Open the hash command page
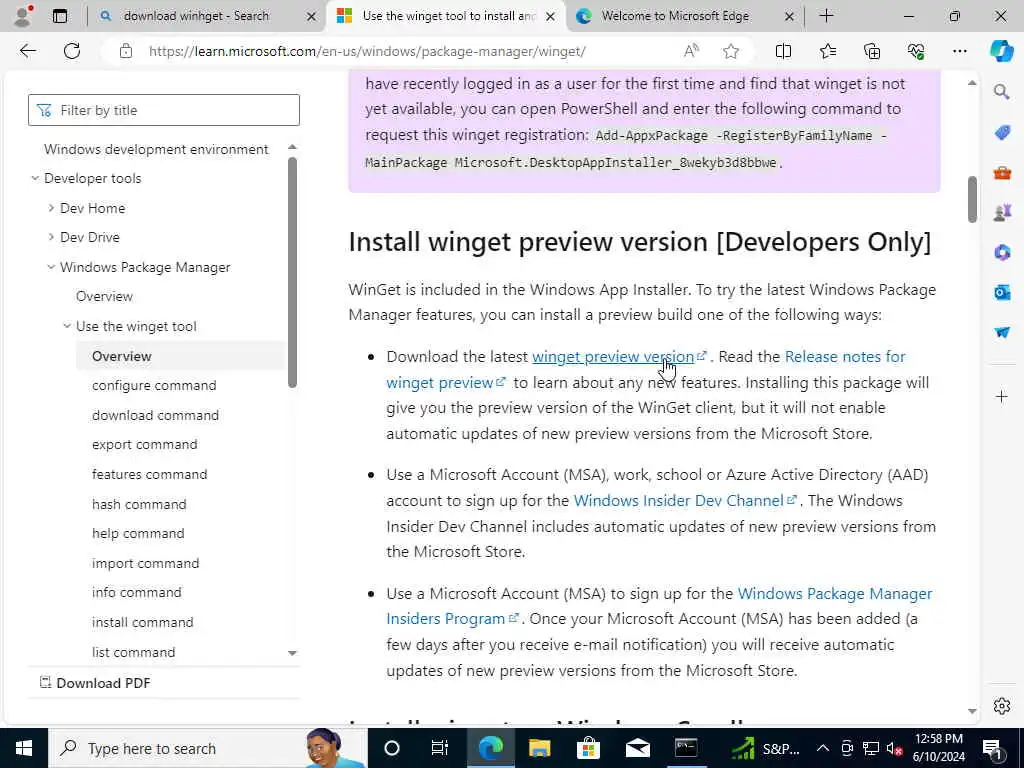The image size is (1024, 768). tap(139, 504)
